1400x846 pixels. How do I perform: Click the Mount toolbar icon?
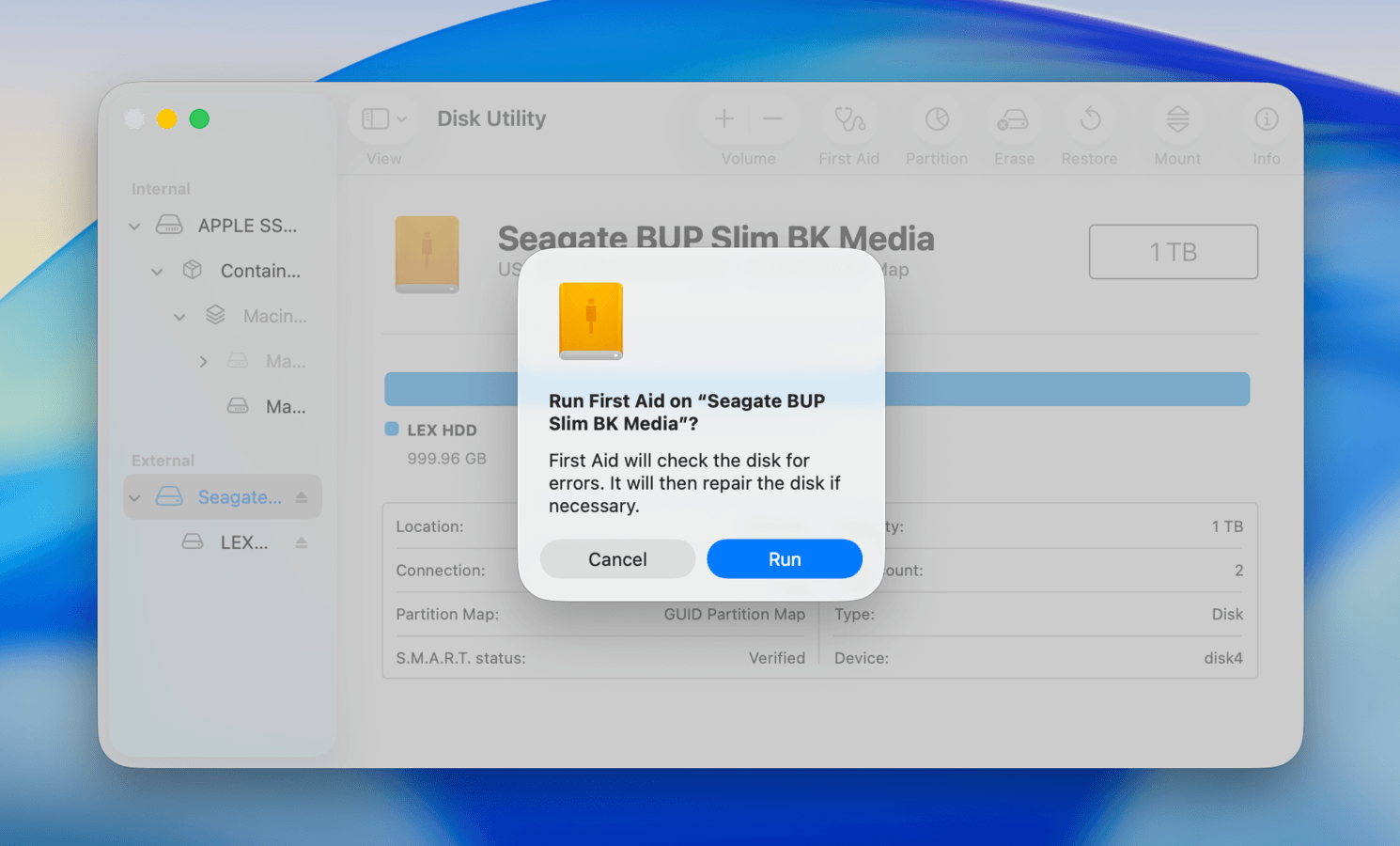click(x=1177, y=119)
